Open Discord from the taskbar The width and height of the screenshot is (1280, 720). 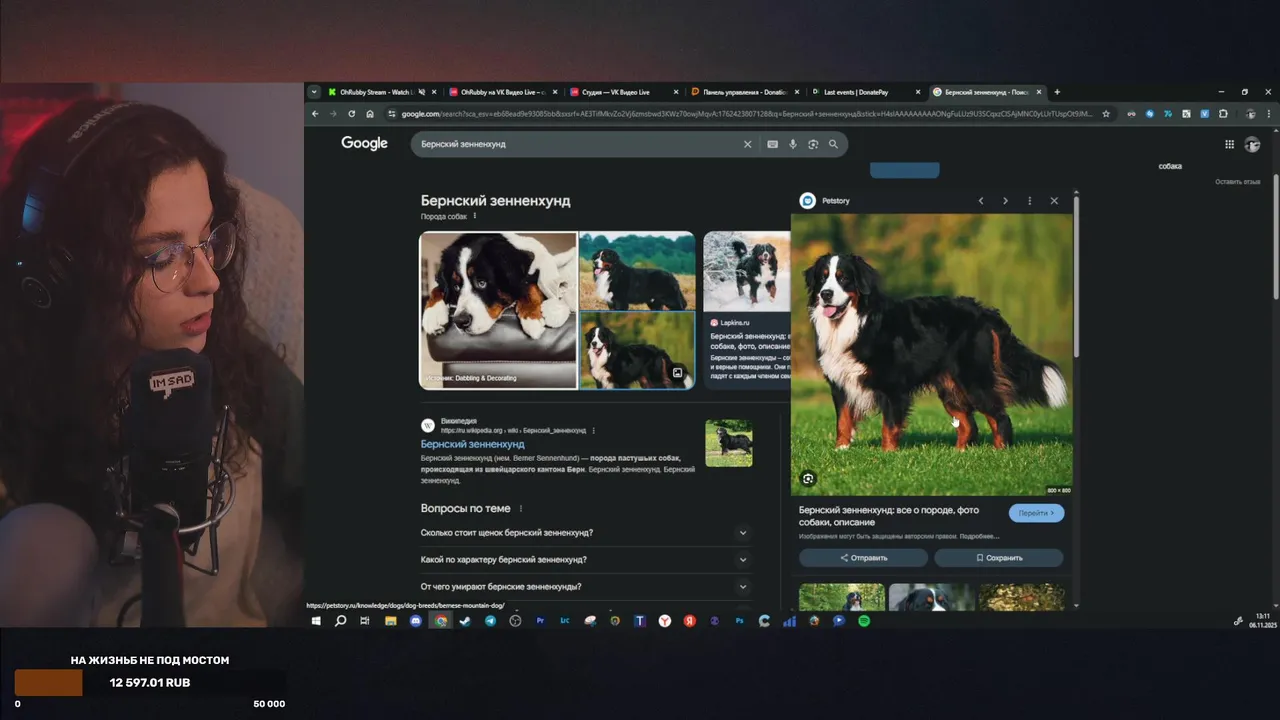416,621
